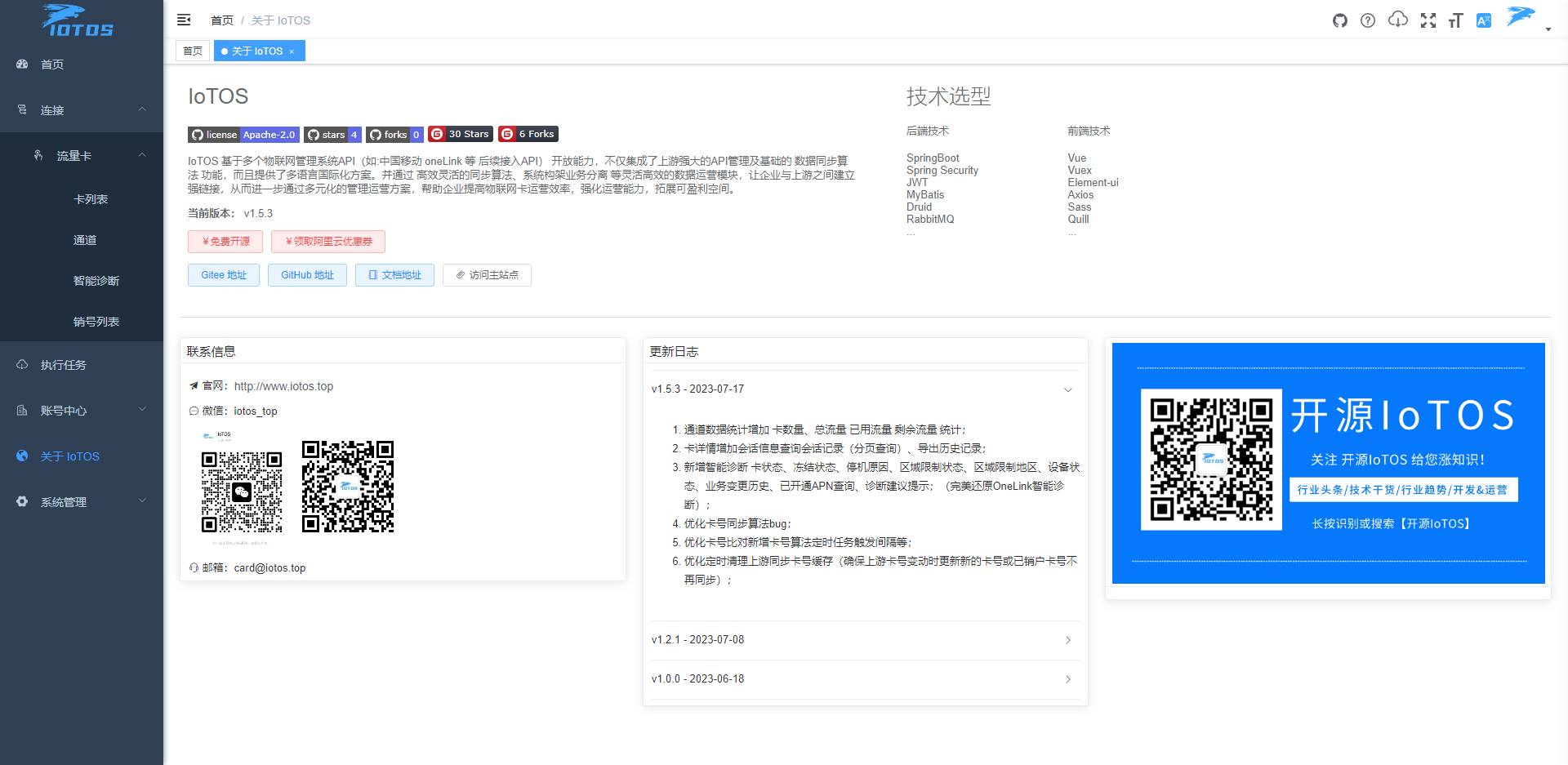Collapse the 流量卡 submenu
The image size is (1568, 765).
pos(82,156)
